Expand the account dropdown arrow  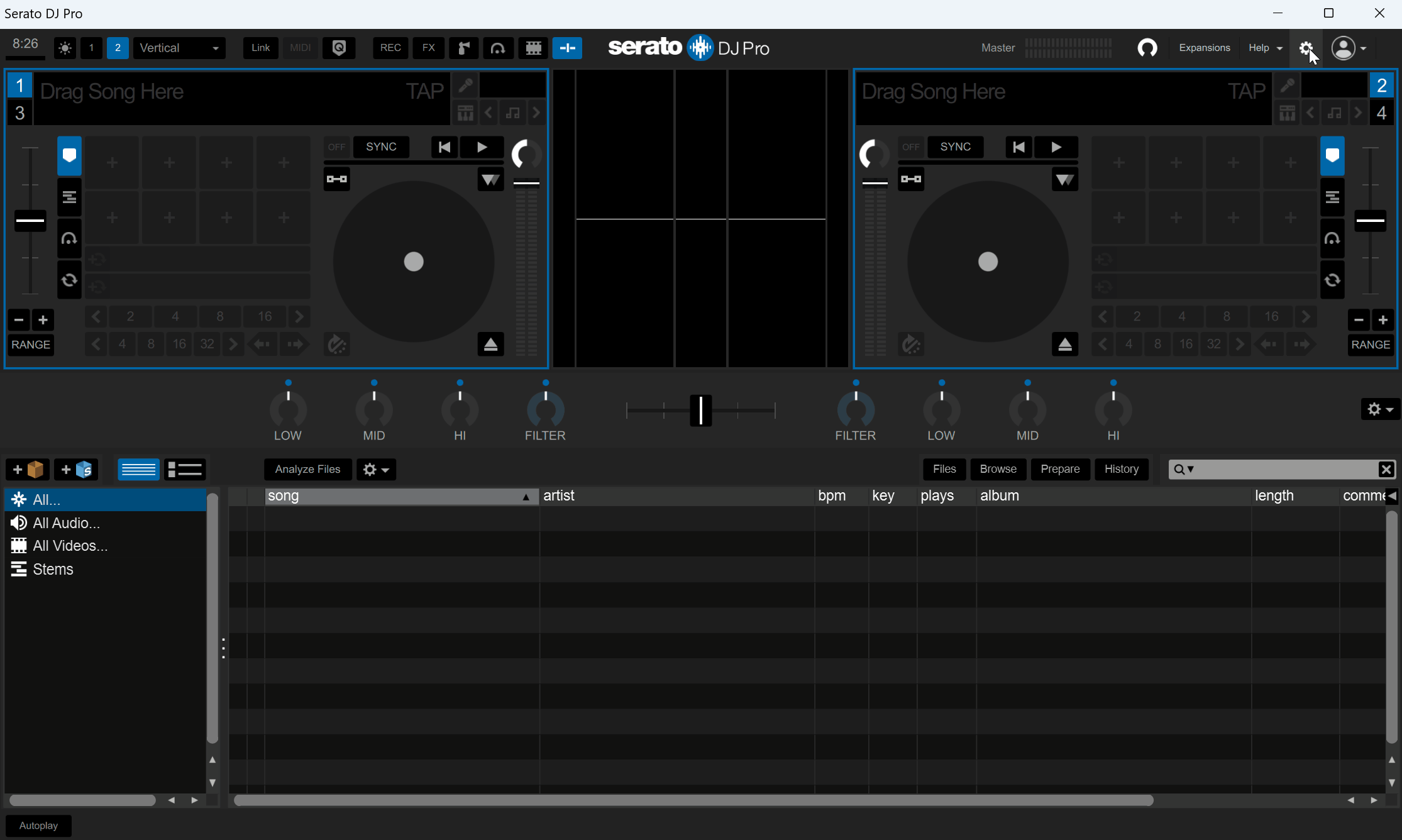(1363, 48)
